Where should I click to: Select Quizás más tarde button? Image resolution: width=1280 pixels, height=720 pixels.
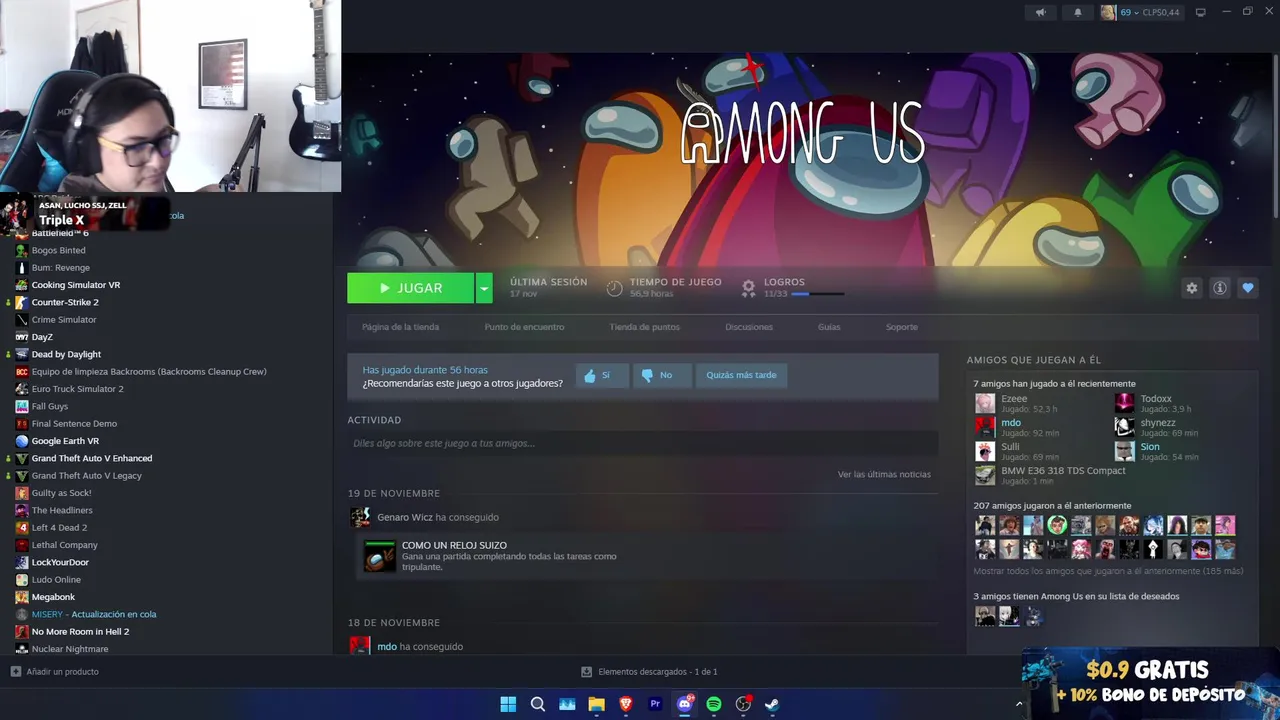click(741, 375)
